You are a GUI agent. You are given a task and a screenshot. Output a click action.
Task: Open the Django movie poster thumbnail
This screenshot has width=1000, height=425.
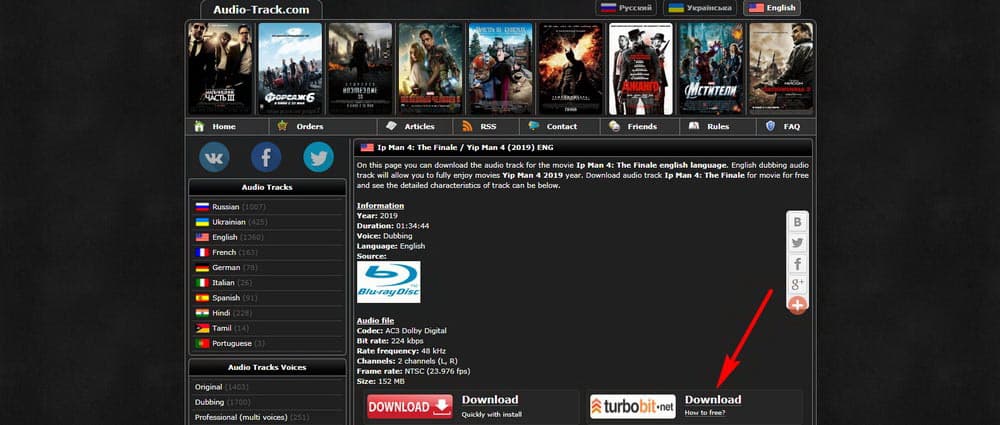pyautogui.click(x=640, y=69)
